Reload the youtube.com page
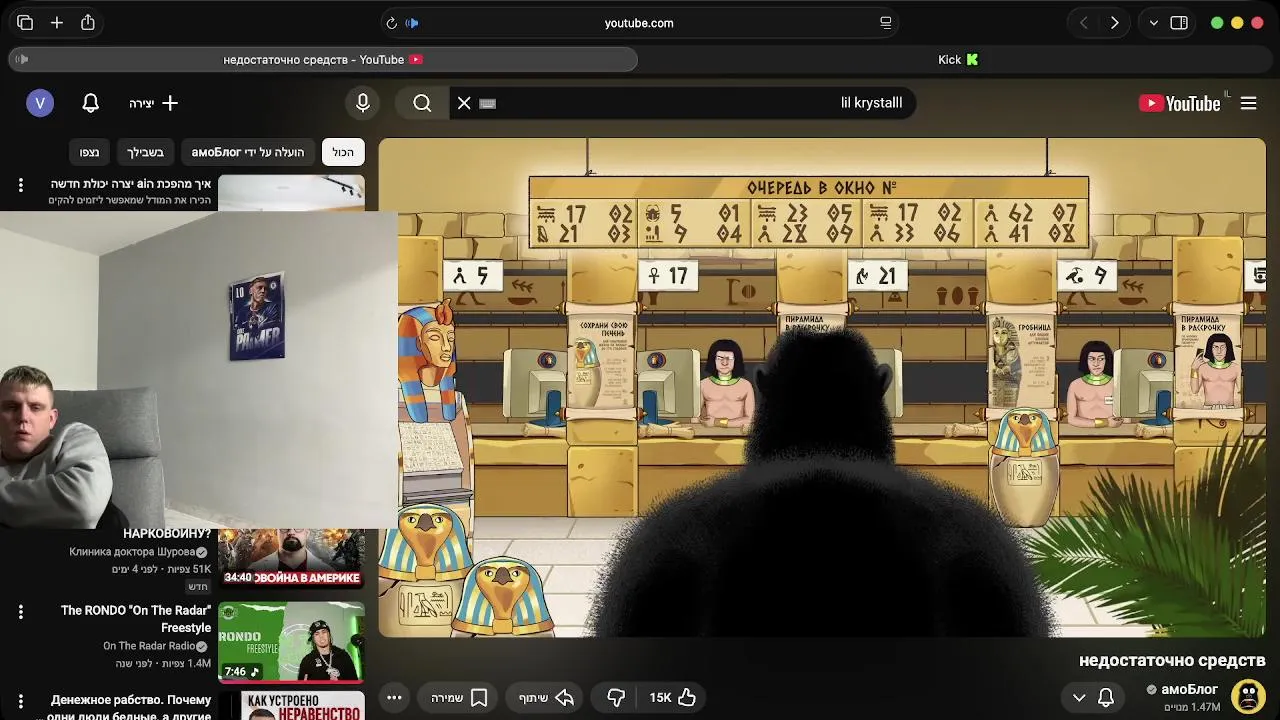The height and width of the screenshot is (720, 1280). pyautogui.click(x=391, y=23)
